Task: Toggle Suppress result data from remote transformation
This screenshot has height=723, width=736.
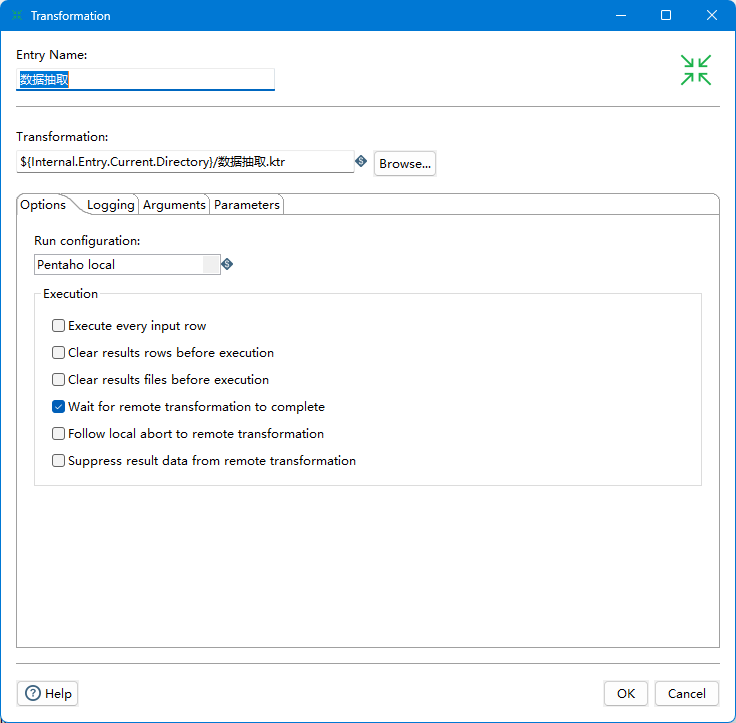Action: 59,461
